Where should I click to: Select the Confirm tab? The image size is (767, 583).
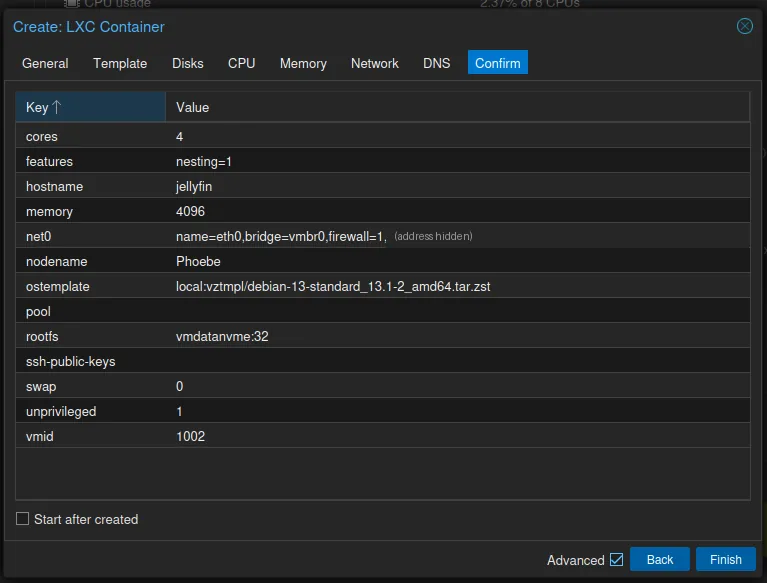pyautogui.click(x=497, y=63)
